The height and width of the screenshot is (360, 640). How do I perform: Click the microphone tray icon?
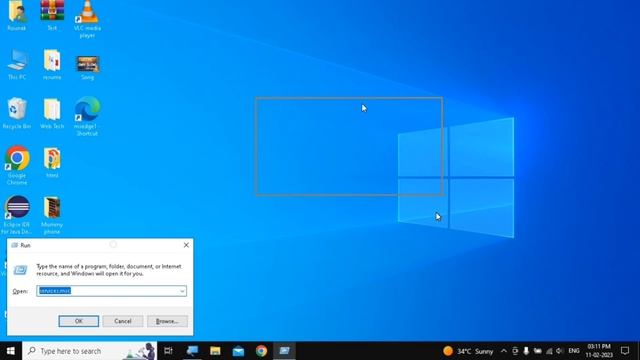(526, 351)
